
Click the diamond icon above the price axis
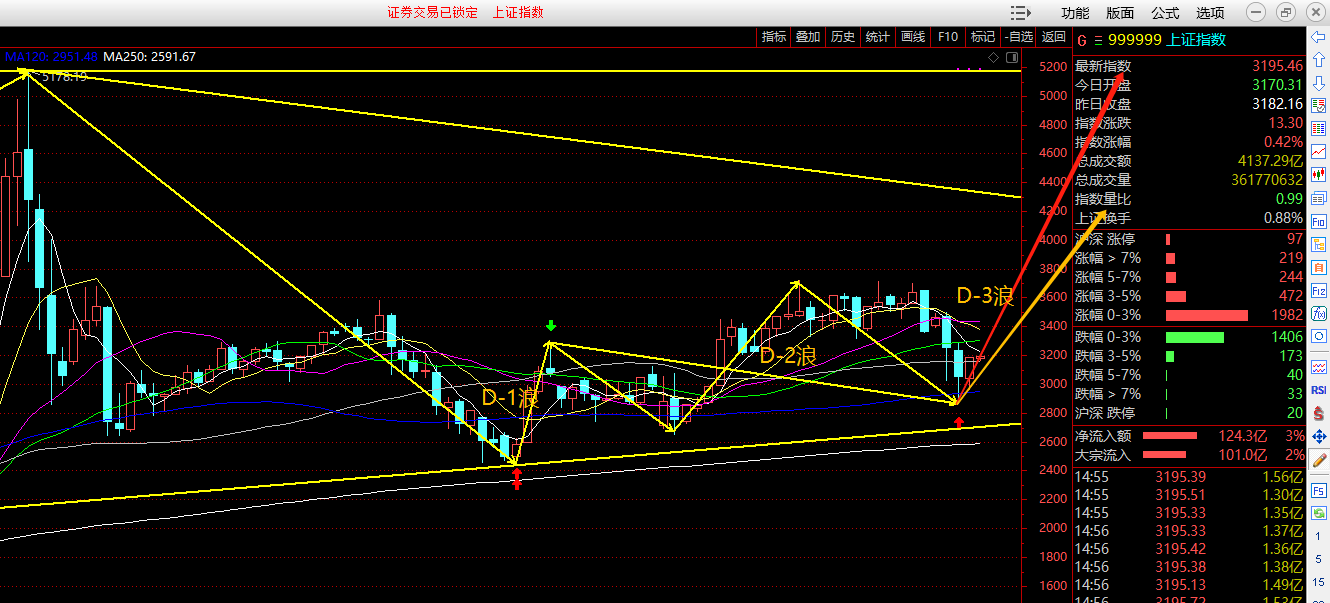pos(993,58)
